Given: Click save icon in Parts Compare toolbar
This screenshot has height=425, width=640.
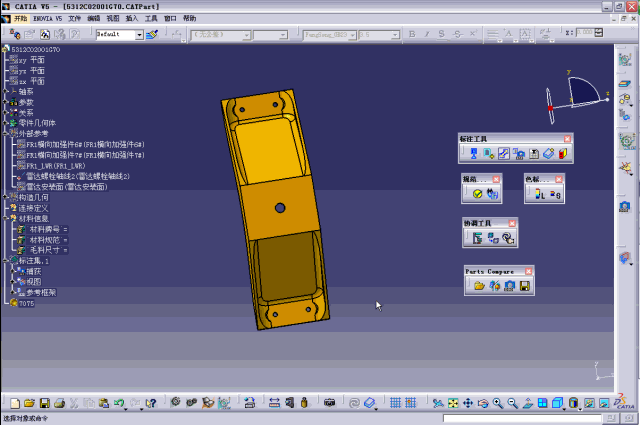Looking at the screenshot, I should click(x=524, y=286).
